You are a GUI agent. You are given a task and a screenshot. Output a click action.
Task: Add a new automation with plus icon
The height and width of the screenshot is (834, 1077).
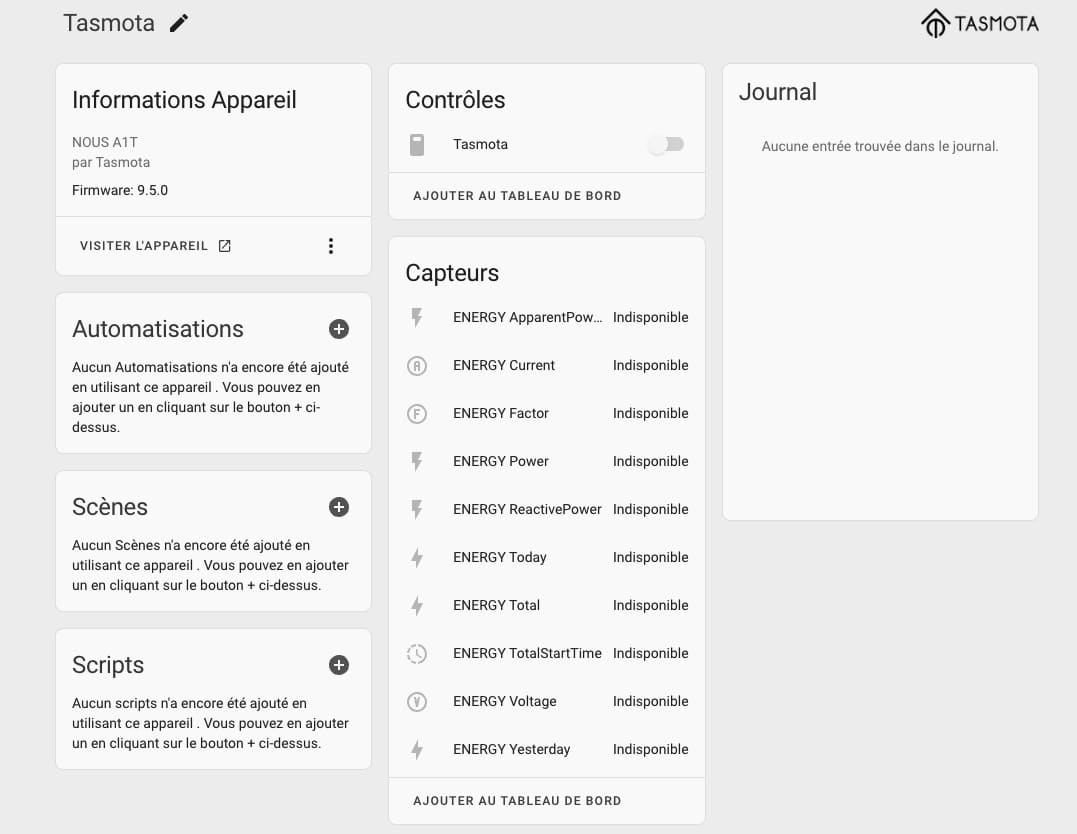(x=339, y=329)
